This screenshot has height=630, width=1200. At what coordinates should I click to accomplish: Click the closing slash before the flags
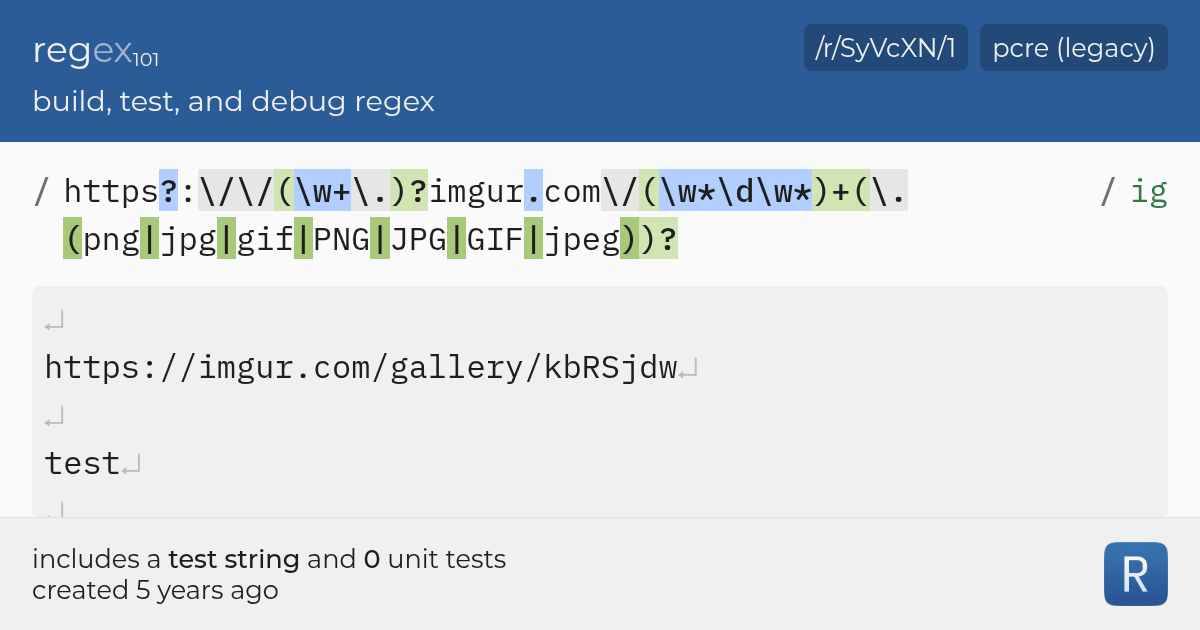[x=1106, y=190]
